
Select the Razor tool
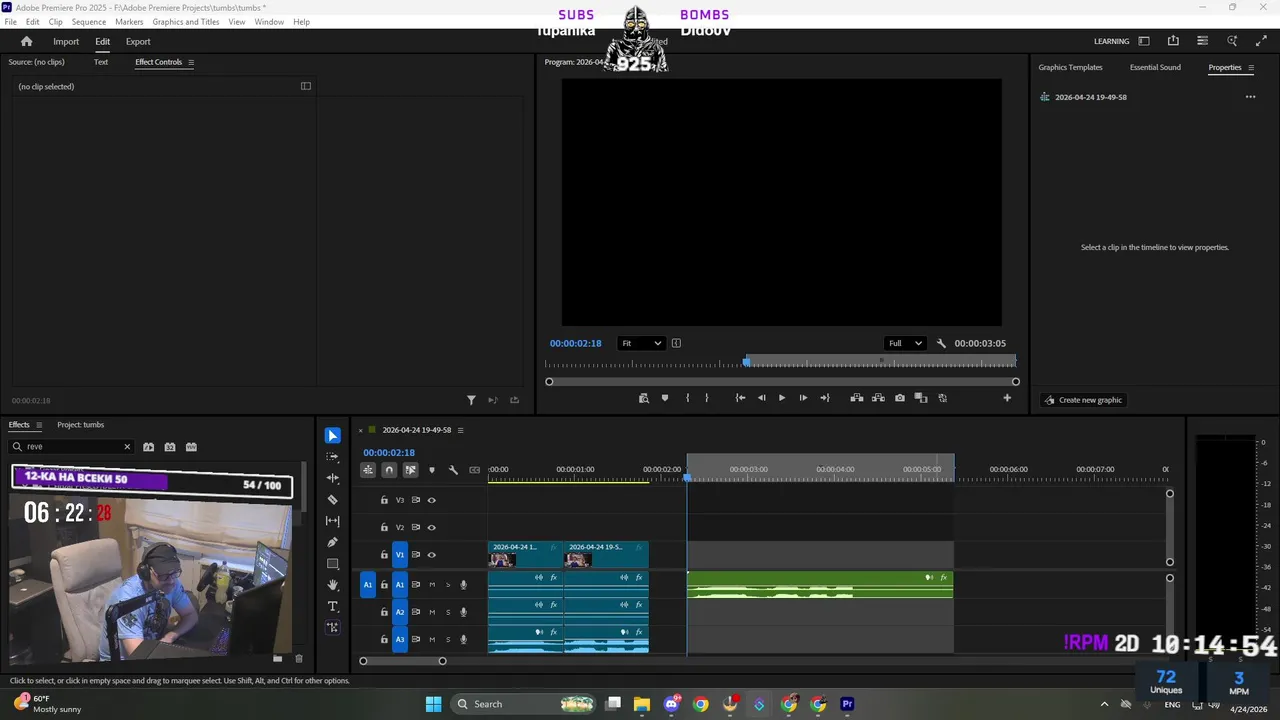333,500
